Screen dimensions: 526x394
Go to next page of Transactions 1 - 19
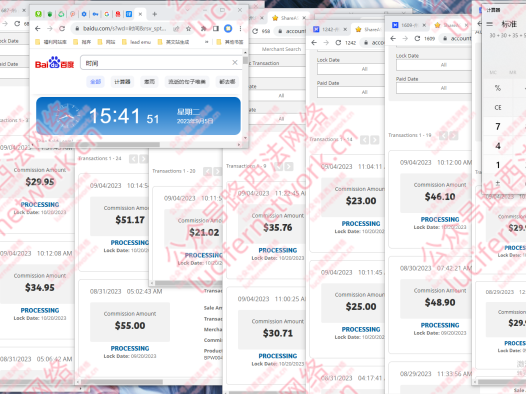tap(454, 136)
